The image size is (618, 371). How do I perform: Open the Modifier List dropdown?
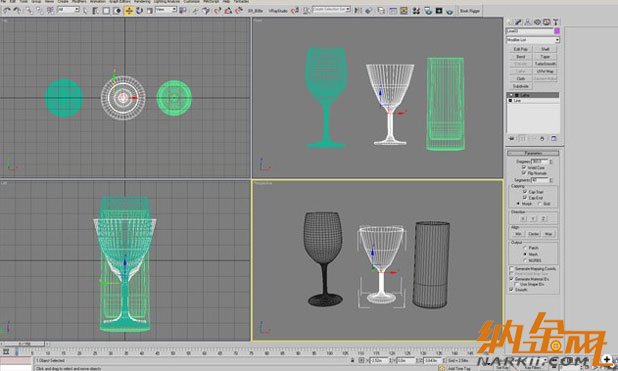coord(533,40)
